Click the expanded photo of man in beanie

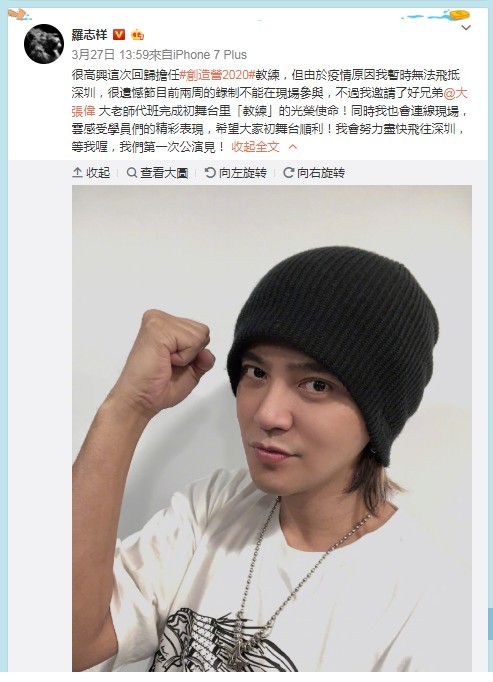(x=272, y=428)
